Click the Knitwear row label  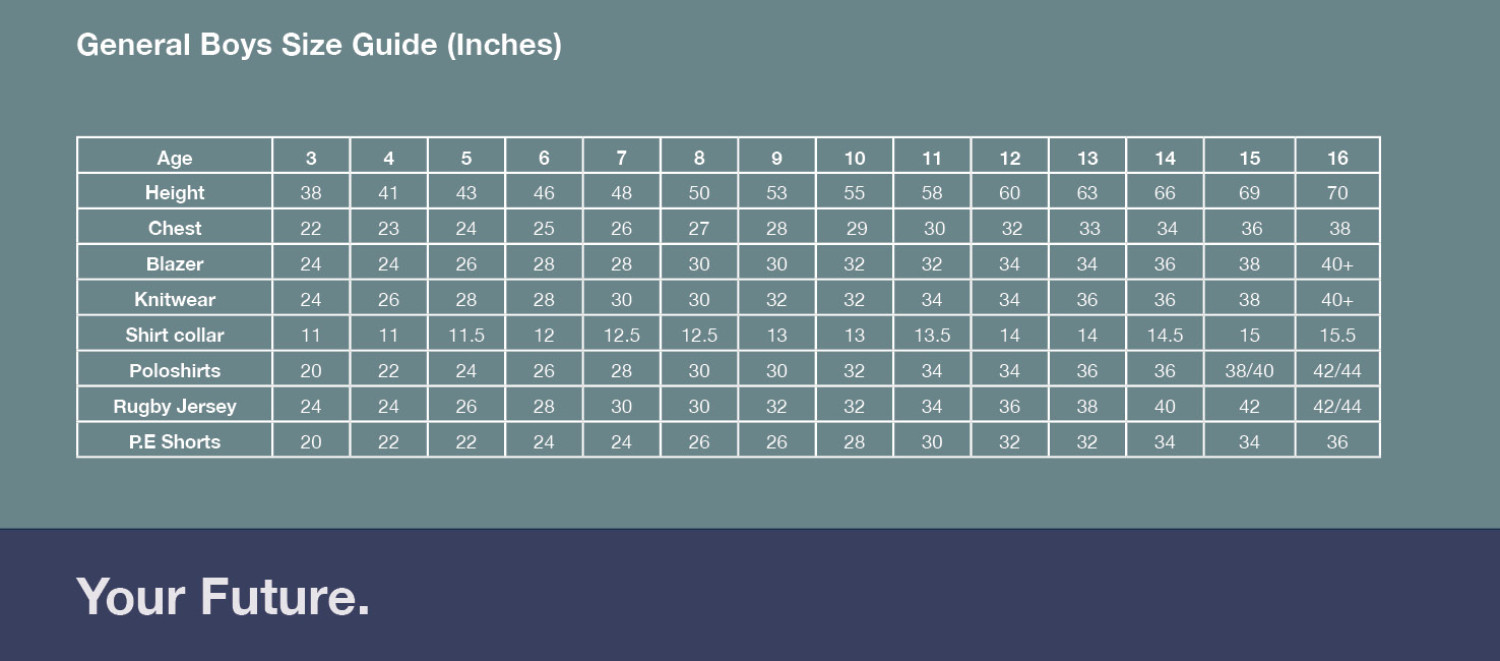click(x=175, y=299)
